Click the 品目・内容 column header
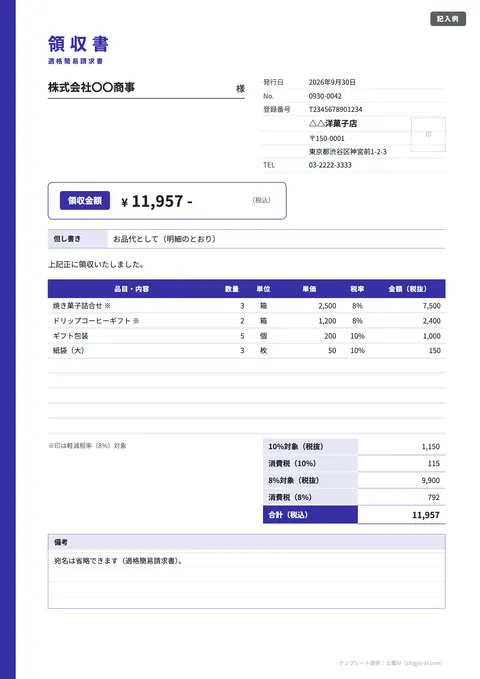 [x=132, y=289]
